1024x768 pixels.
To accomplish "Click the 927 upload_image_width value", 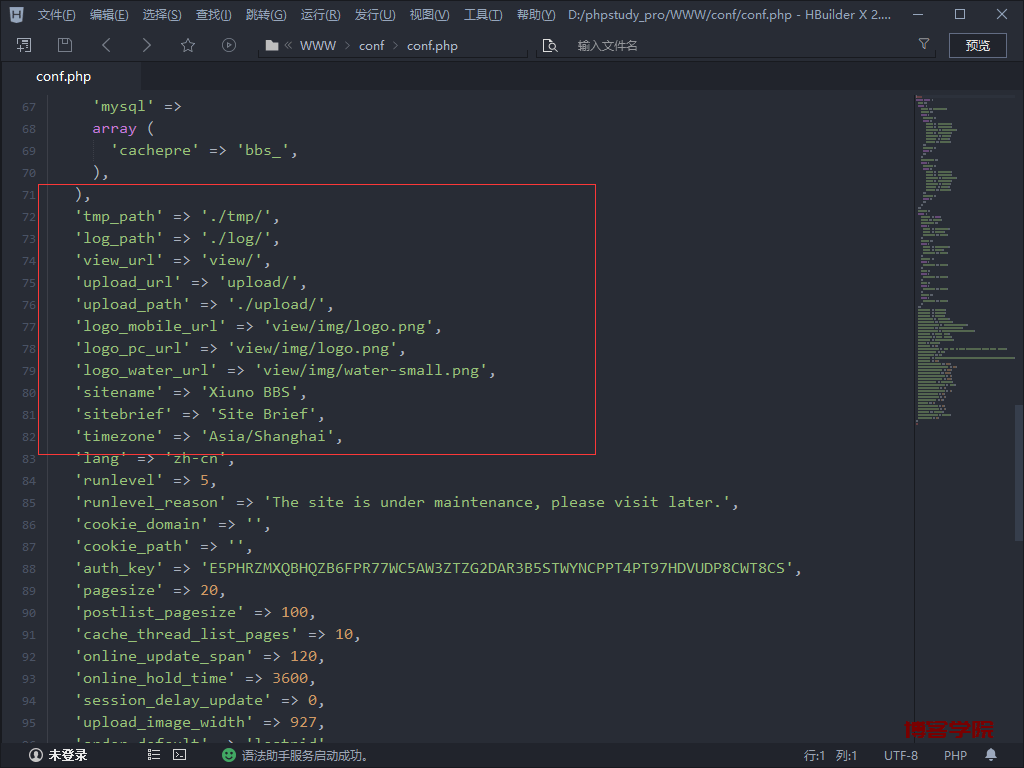I will click(x=303, y=722).
